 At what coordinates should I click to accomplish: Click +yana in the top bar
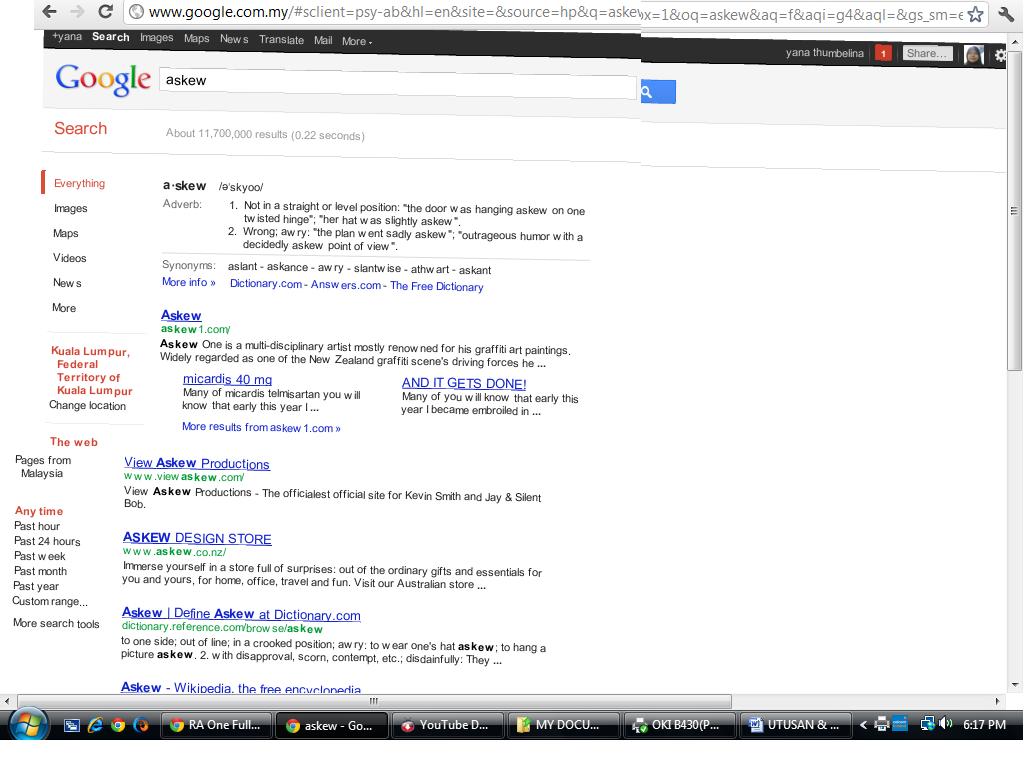pos(67,37)
